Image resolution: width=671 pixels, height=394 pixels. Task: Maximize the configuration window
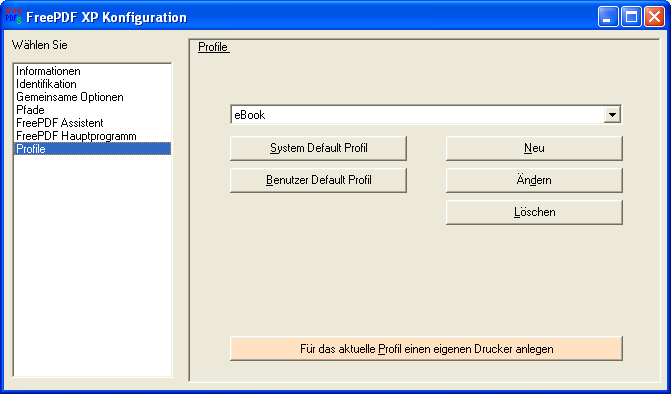click(631, 17)
